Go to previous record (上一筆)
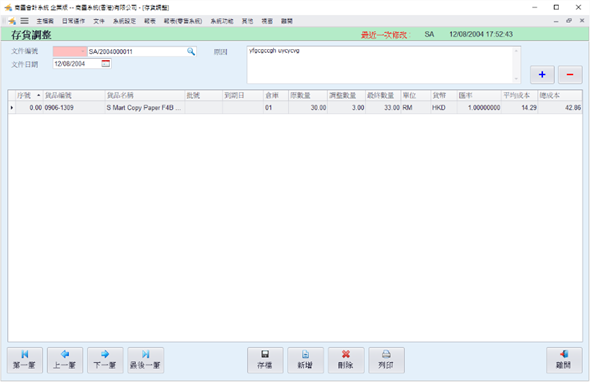Viewport: 590px width, 382px height. (x=65, y=360)
